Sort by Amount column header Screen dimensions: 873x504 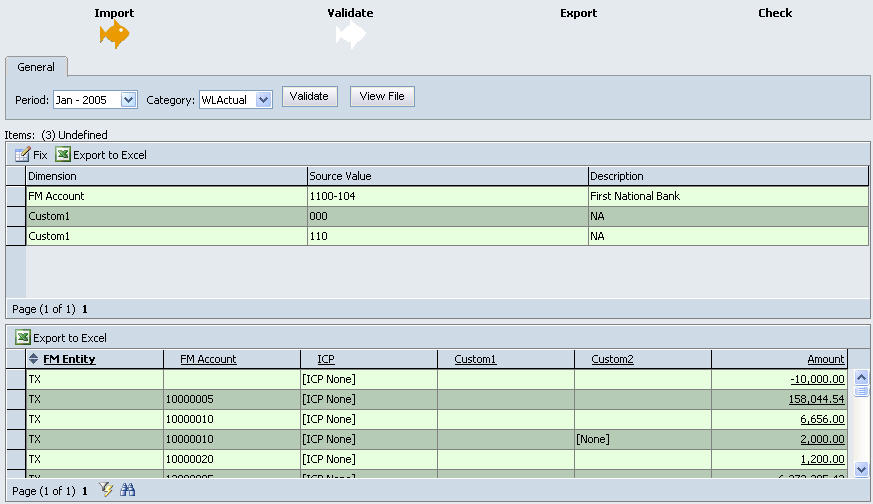[826, 359]
